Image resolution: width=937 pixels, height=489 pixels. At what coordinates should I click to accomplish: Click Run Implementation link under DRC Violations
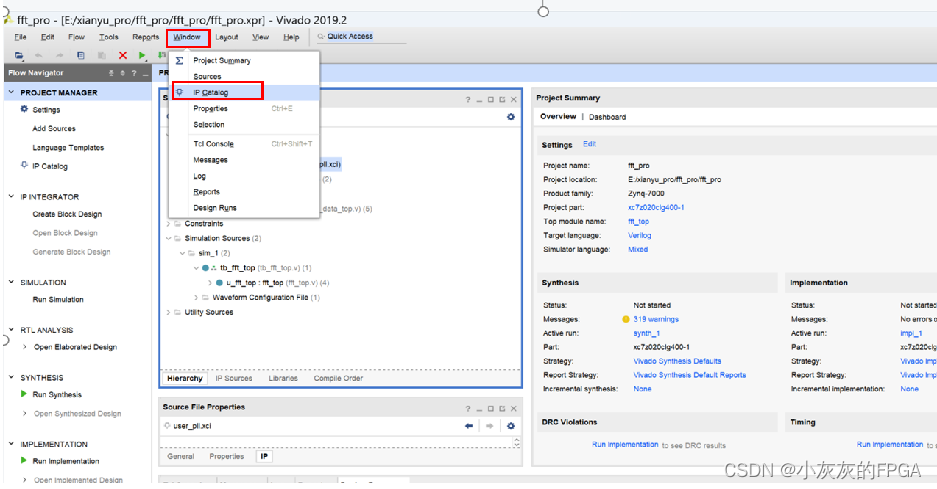point(625,445)
